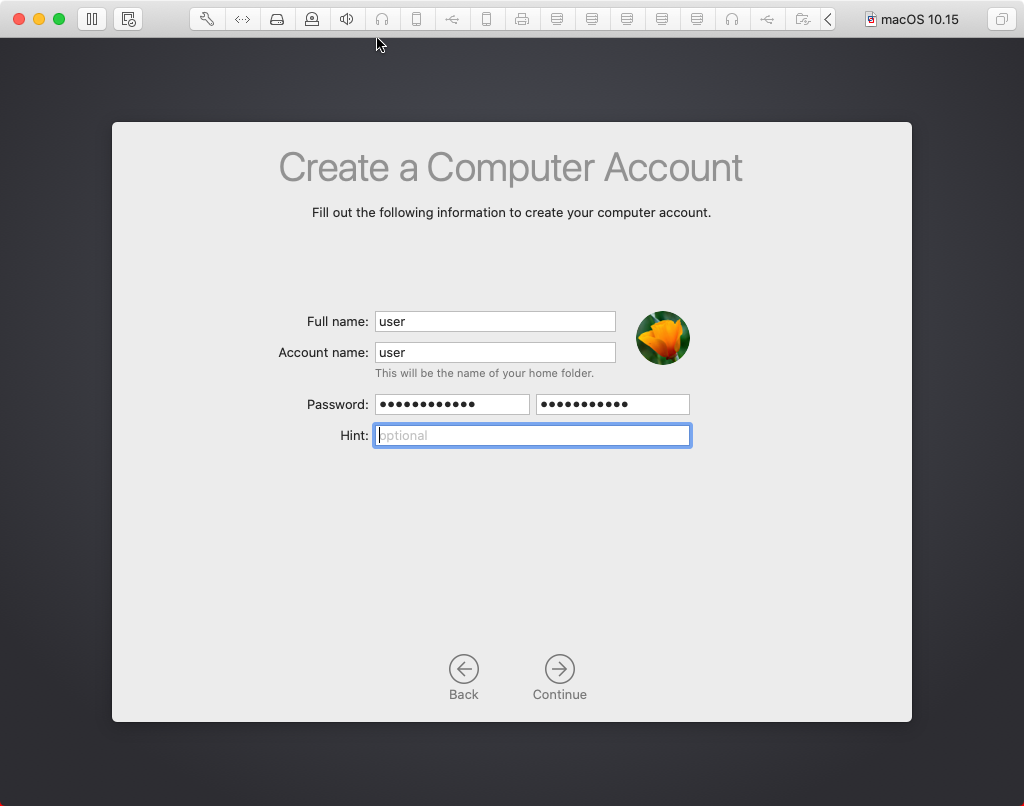The width and height of the screenshot is (1024, 806).
Task: Click the disk drive toolbar icon
Action: tap(277, 18)
